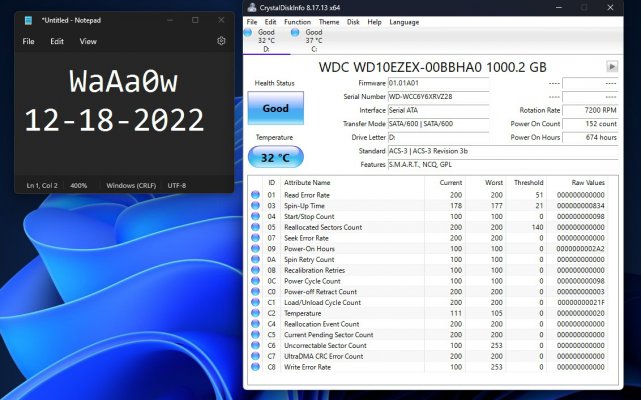Screen dimensions: 641x400
Task: Click the Attribute Name column header
Action: 307,182
